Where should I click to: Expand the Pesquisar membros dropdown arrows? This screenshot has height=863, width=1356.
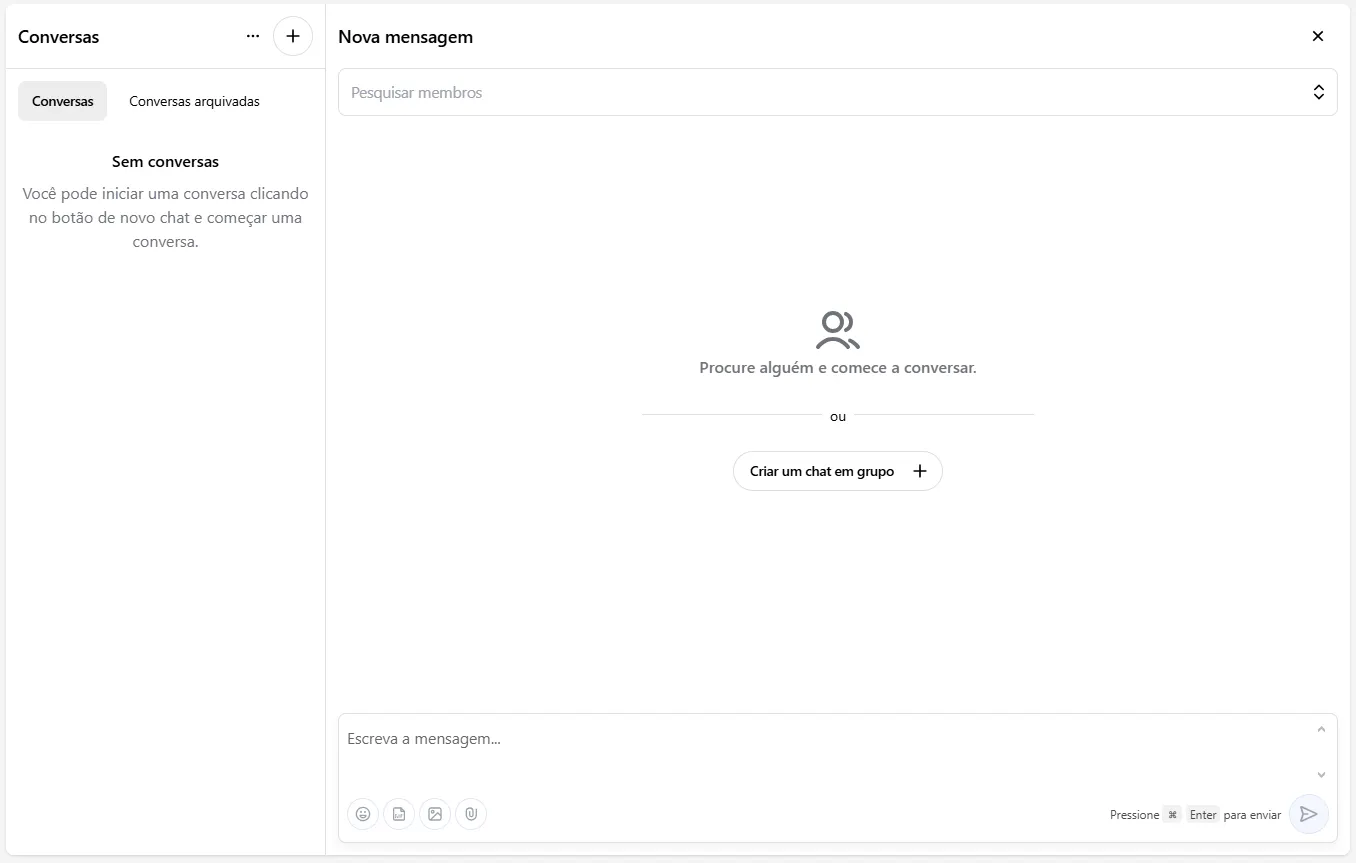tap(1318, 92)
